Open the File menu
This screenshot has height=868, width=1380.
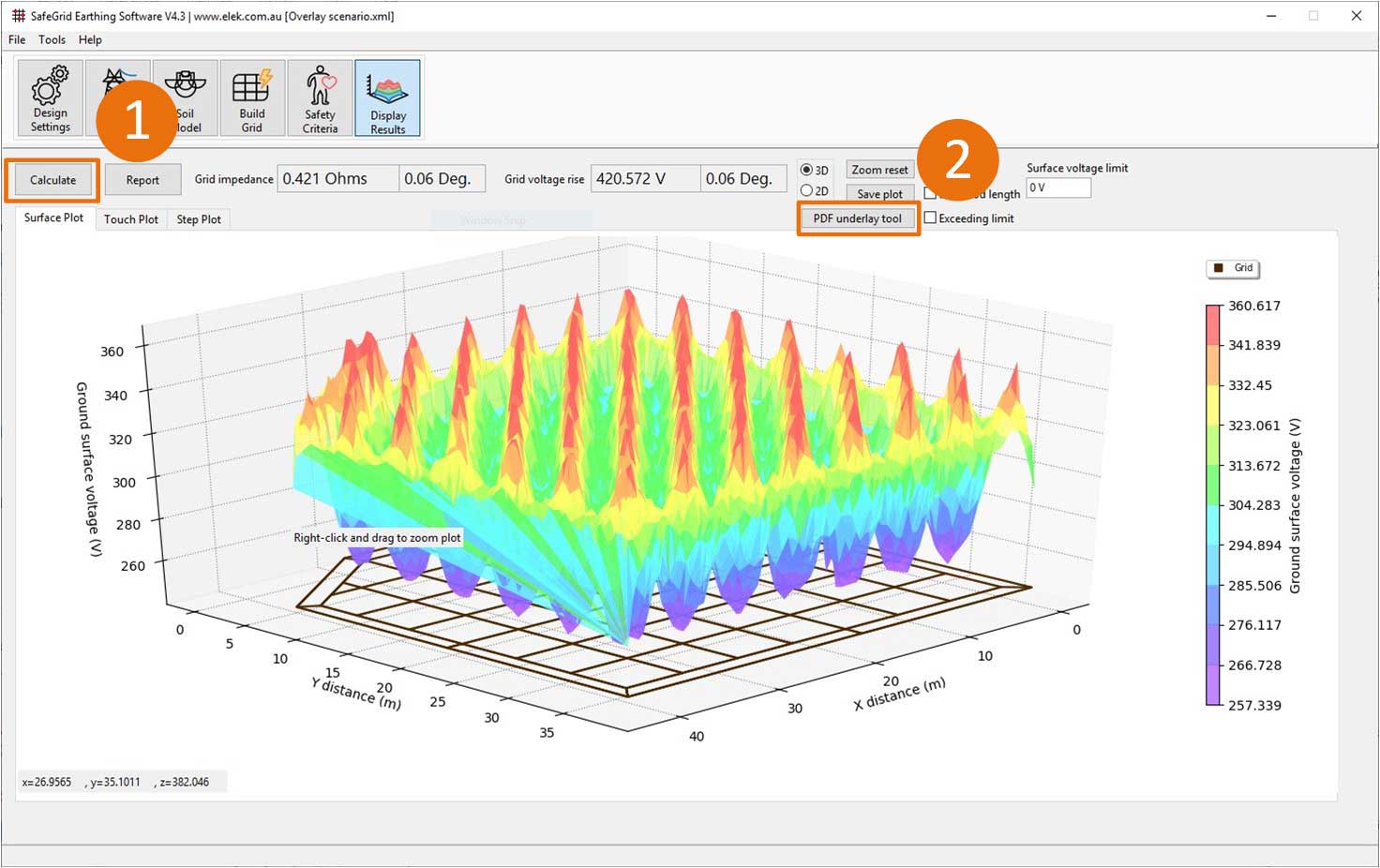[15, 39]
